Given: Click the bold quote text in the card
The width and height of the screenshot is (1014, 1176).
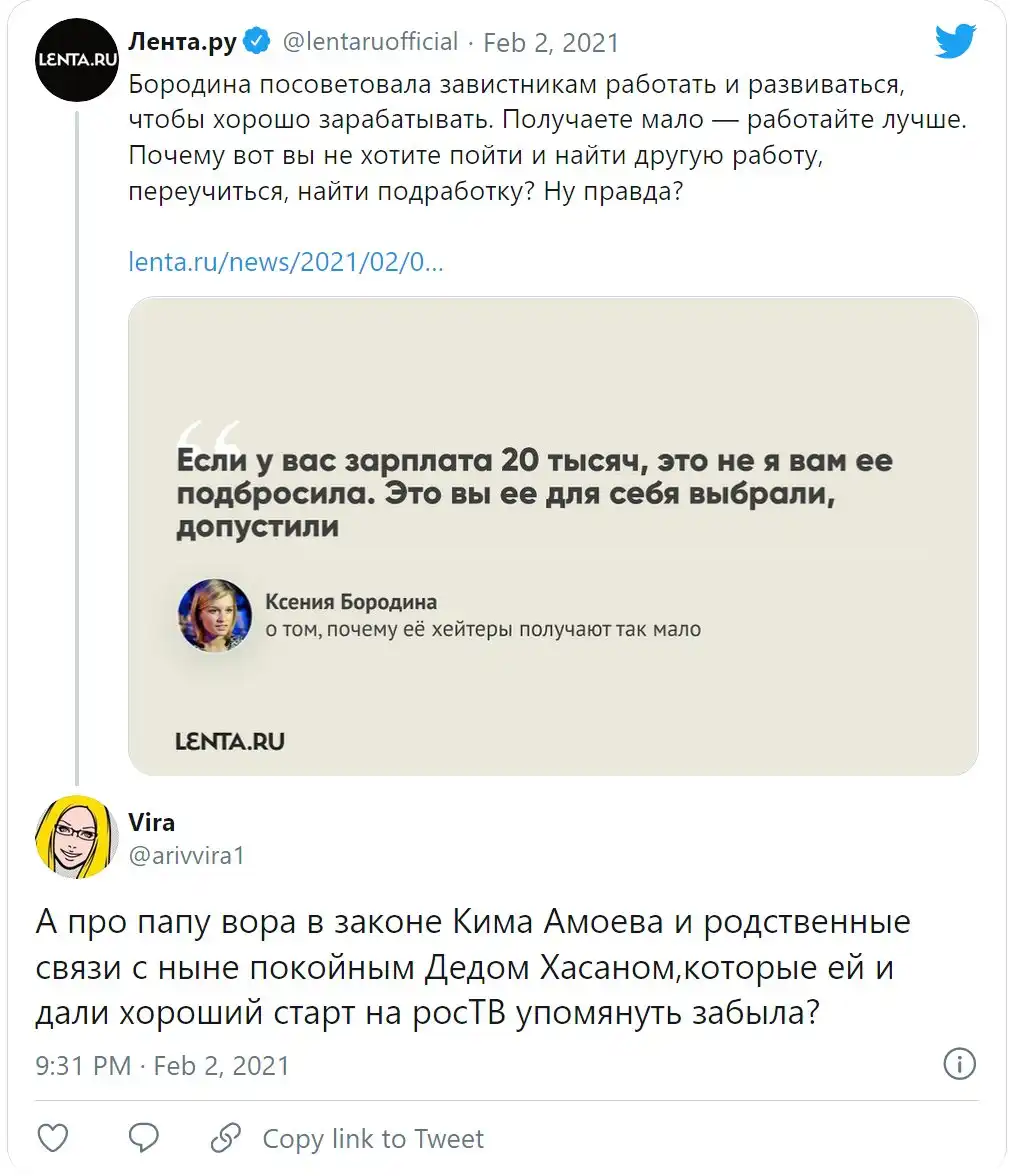Looking at the screenshot, I should point(534,493).
